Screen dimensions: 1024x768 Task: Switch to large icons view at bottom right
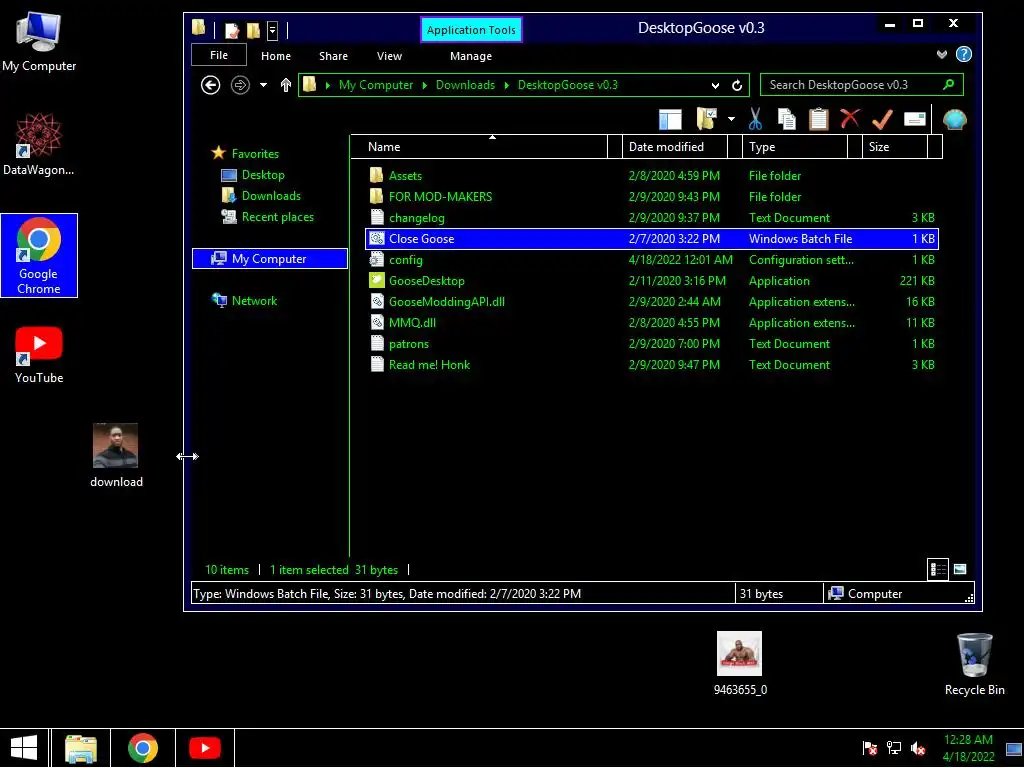tap(960, 569)
